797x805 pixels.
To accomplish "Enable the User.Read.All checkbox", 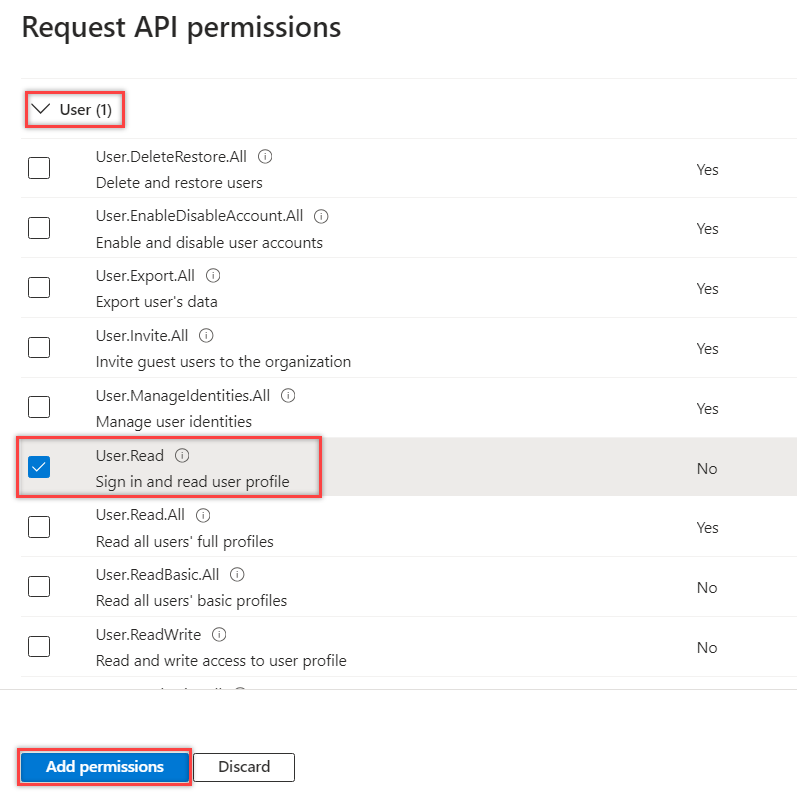I will (39, 527).
